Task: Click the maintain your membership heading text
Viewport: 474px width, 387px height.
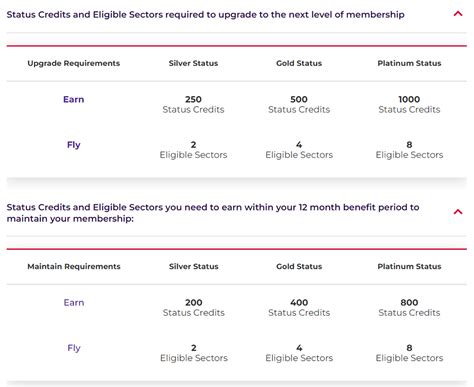Action: tap(213, 213)
